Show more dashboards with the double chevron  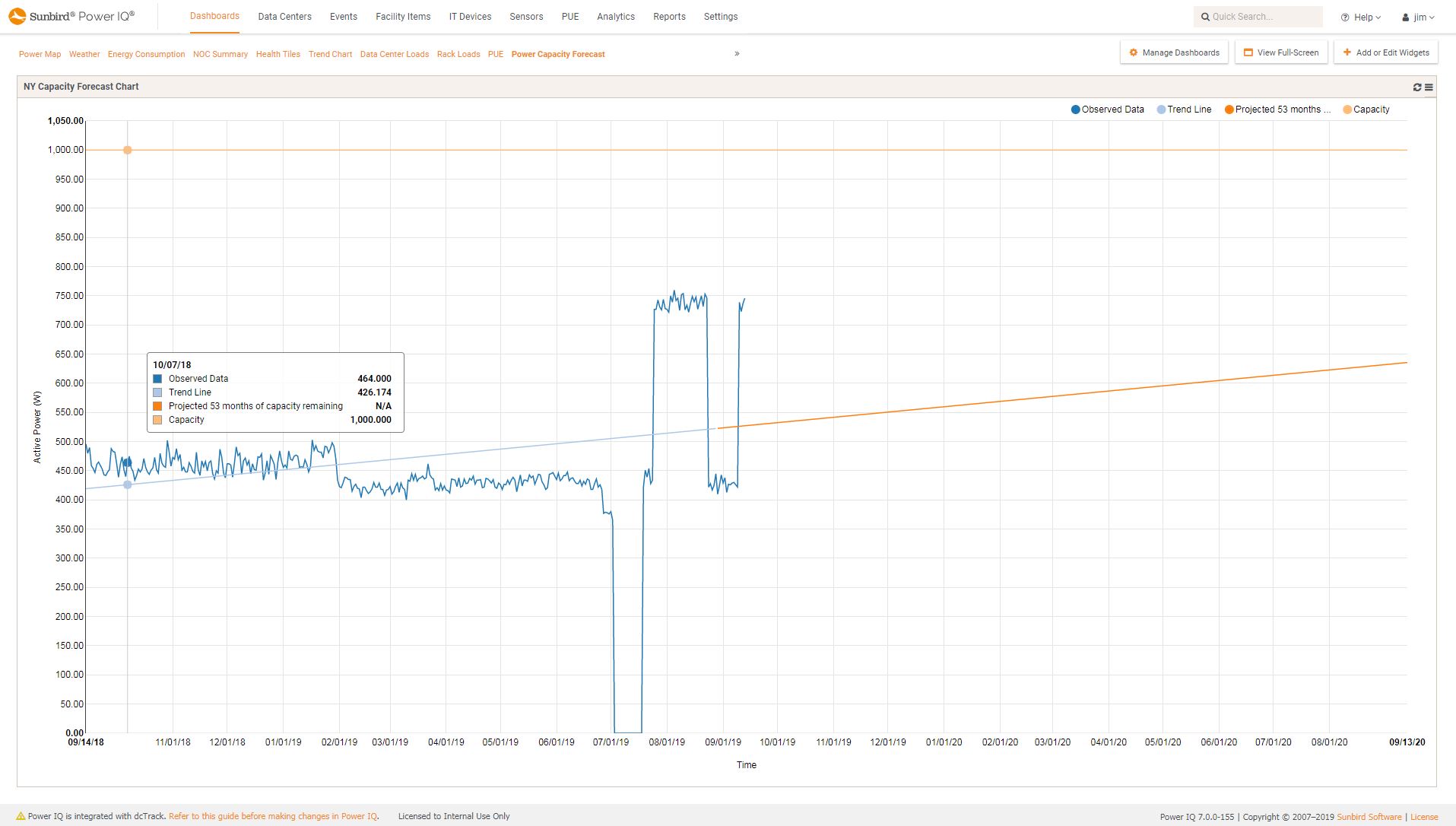pyautogui.click(x=737, y=54)
